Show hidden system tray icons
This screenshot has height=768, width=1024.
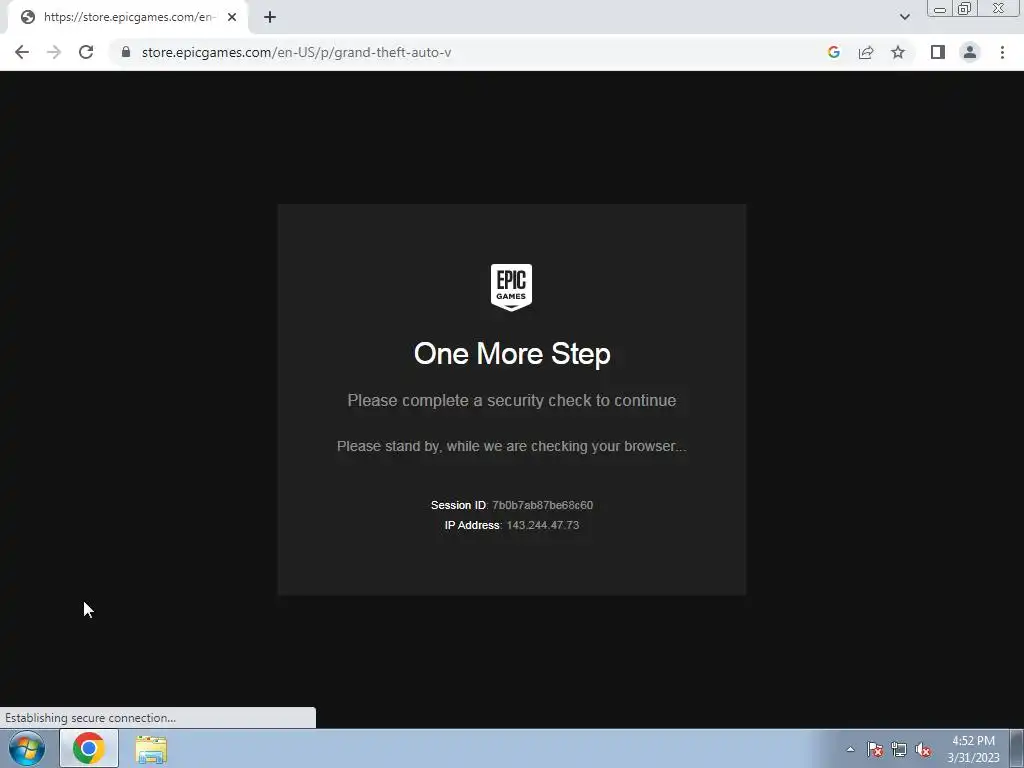pos(850,749)
